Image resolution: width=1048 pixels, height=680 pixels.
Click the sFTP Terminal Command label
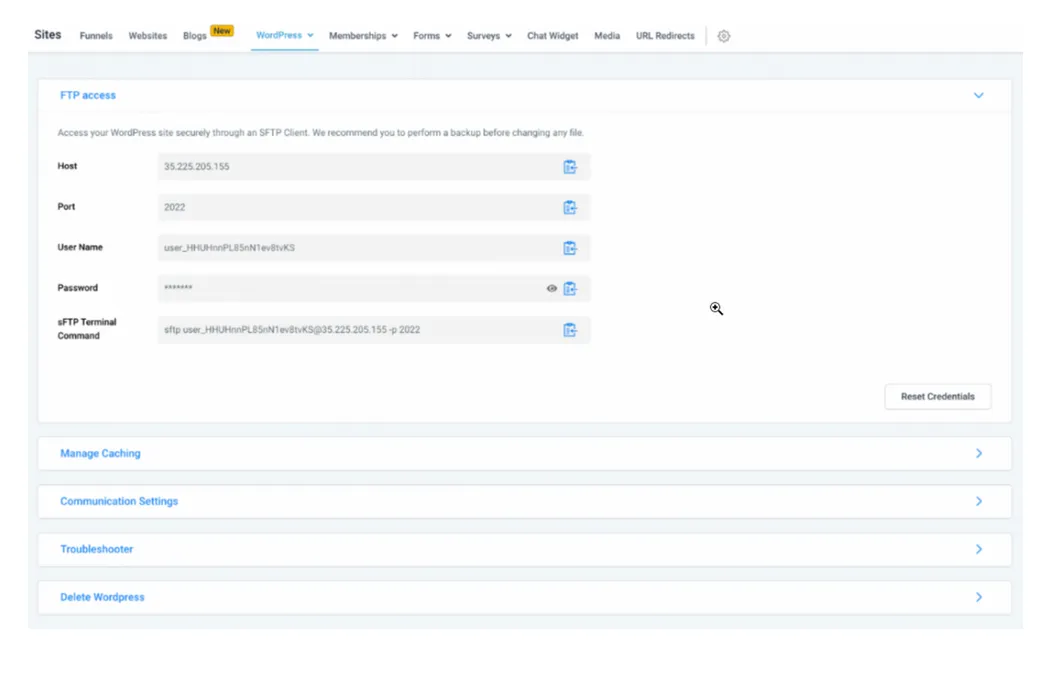[86, 329]
